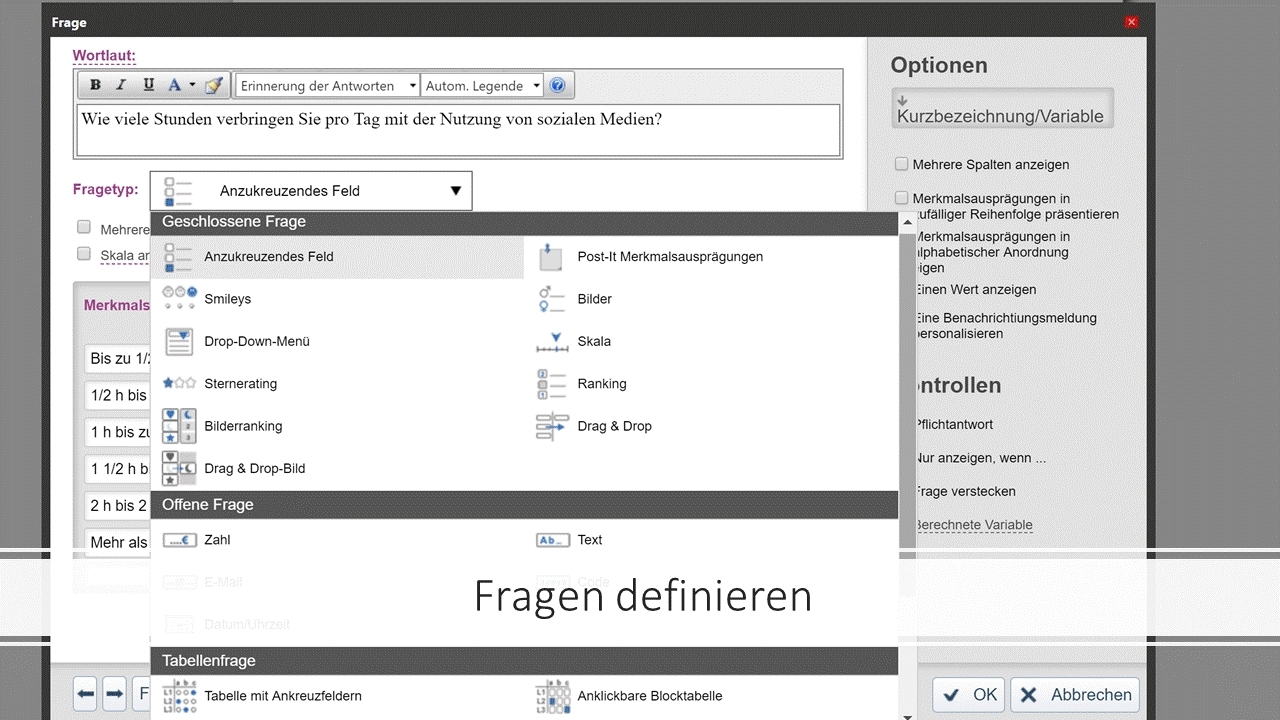Select the Sternerating stars icon
This screenshot has width=1280, height=720.
179,383
